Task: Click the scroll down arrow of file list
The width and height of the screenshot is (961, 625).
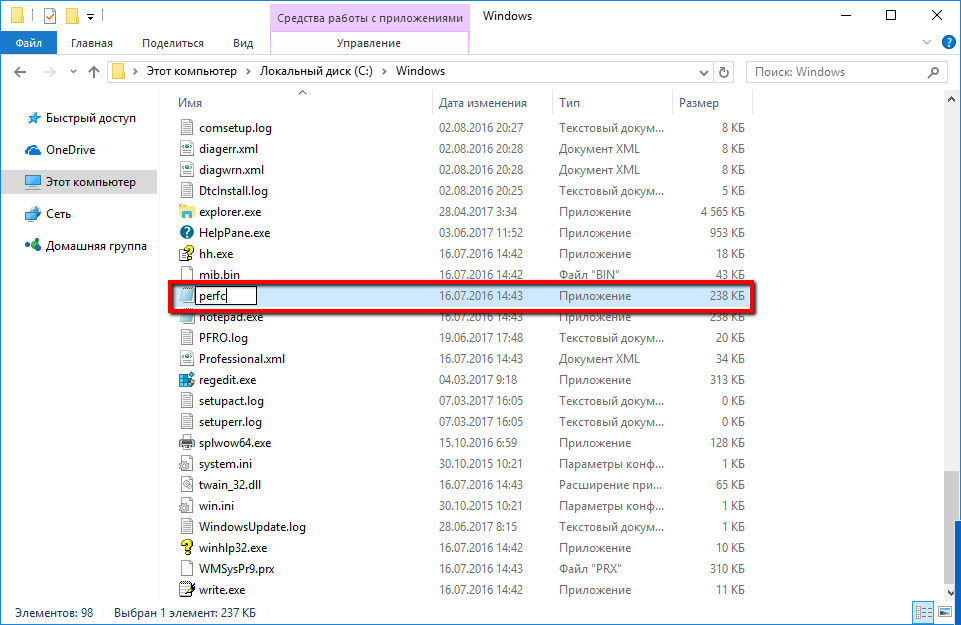Action: coord(951,593)
